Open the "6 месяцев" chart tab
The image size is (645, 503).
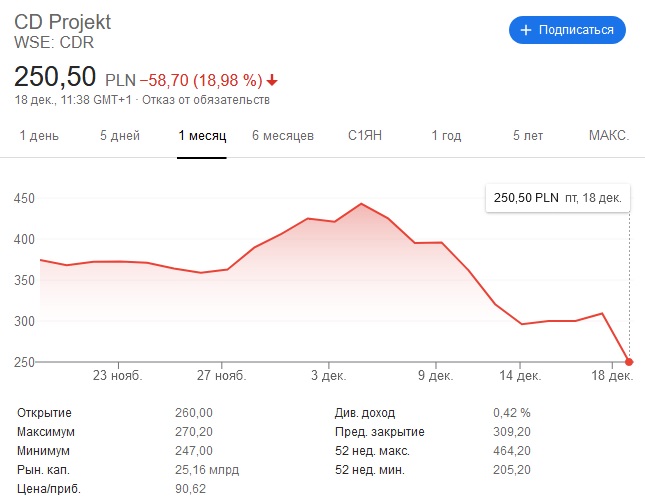[283, 135]
